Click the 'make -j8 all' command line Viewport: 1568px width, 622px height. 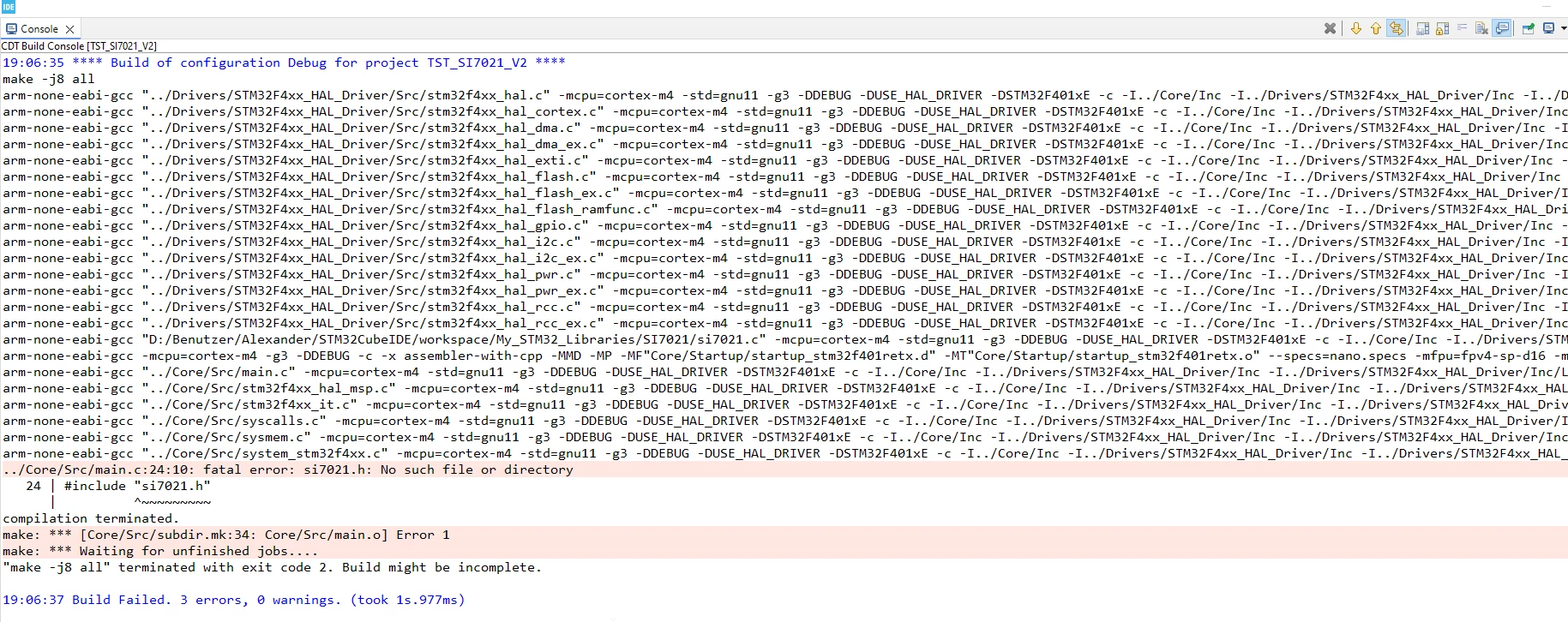pos(49,79)
